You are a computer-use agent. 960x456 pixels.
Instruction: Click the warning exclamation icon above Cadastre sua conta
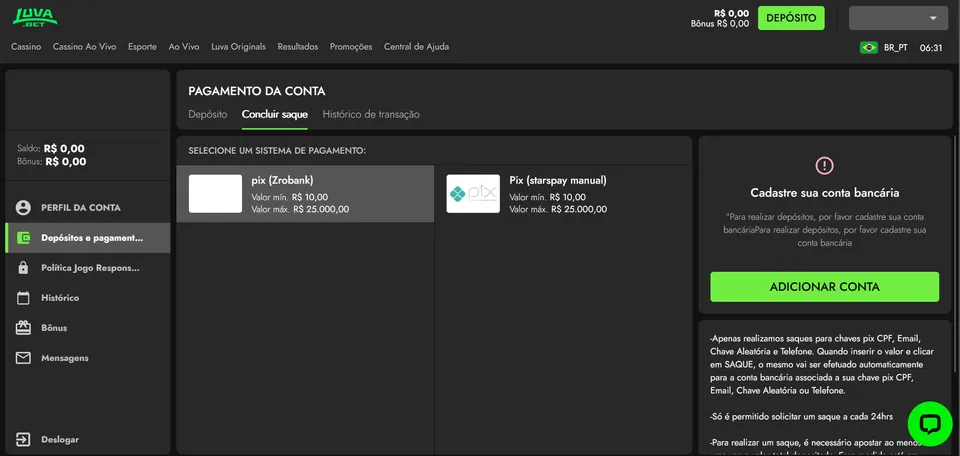point(825,165)
